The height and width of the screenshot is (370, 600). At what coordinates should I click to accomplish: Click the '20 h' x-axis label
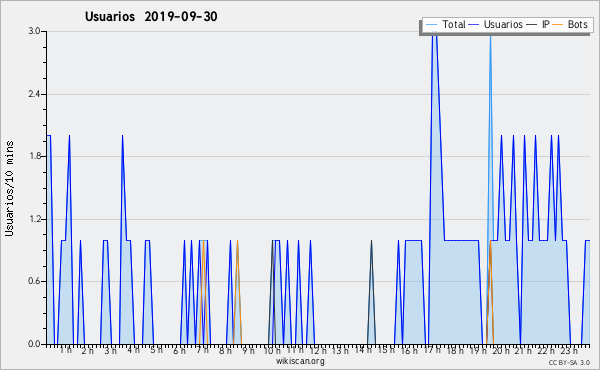(x=501, y=350)
